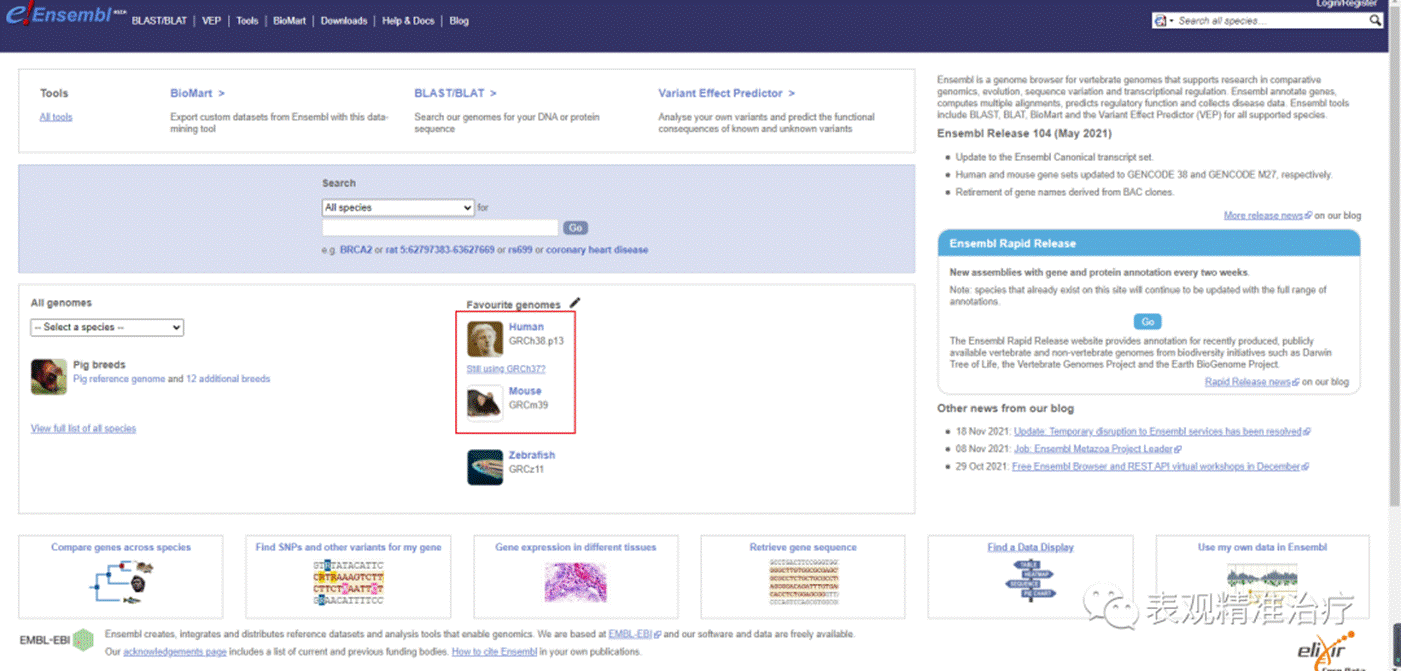Open the Variant Effect Predictor heading link
1401x671 pixels.
[726, 93]
